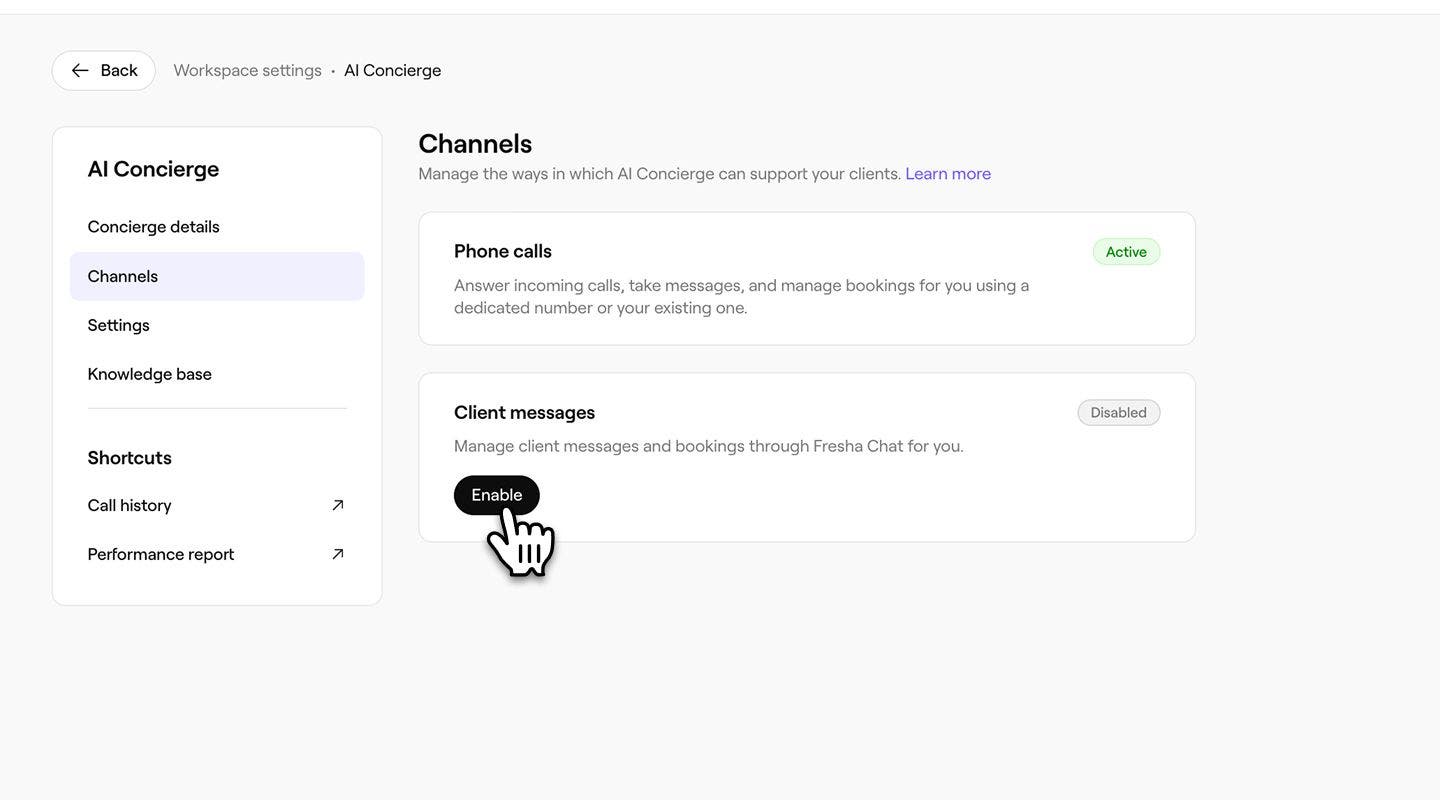This screenshot has width=1440, height=800.
Task: Click the Client messages heading
Action: (524, 413)
